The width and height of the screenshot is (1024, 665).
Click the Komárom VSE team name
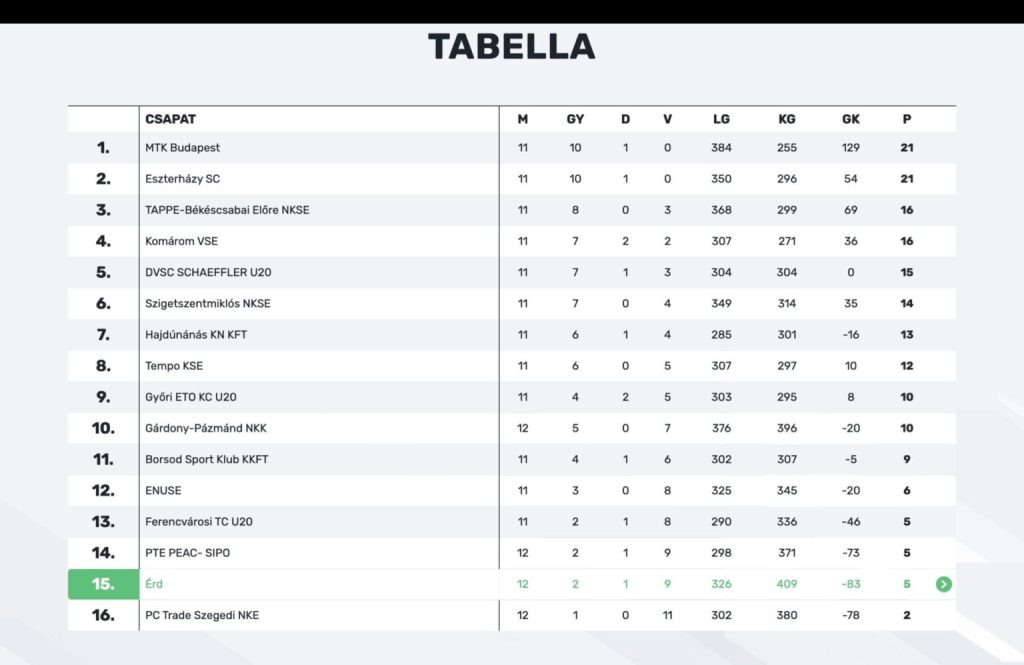point(181,241)
